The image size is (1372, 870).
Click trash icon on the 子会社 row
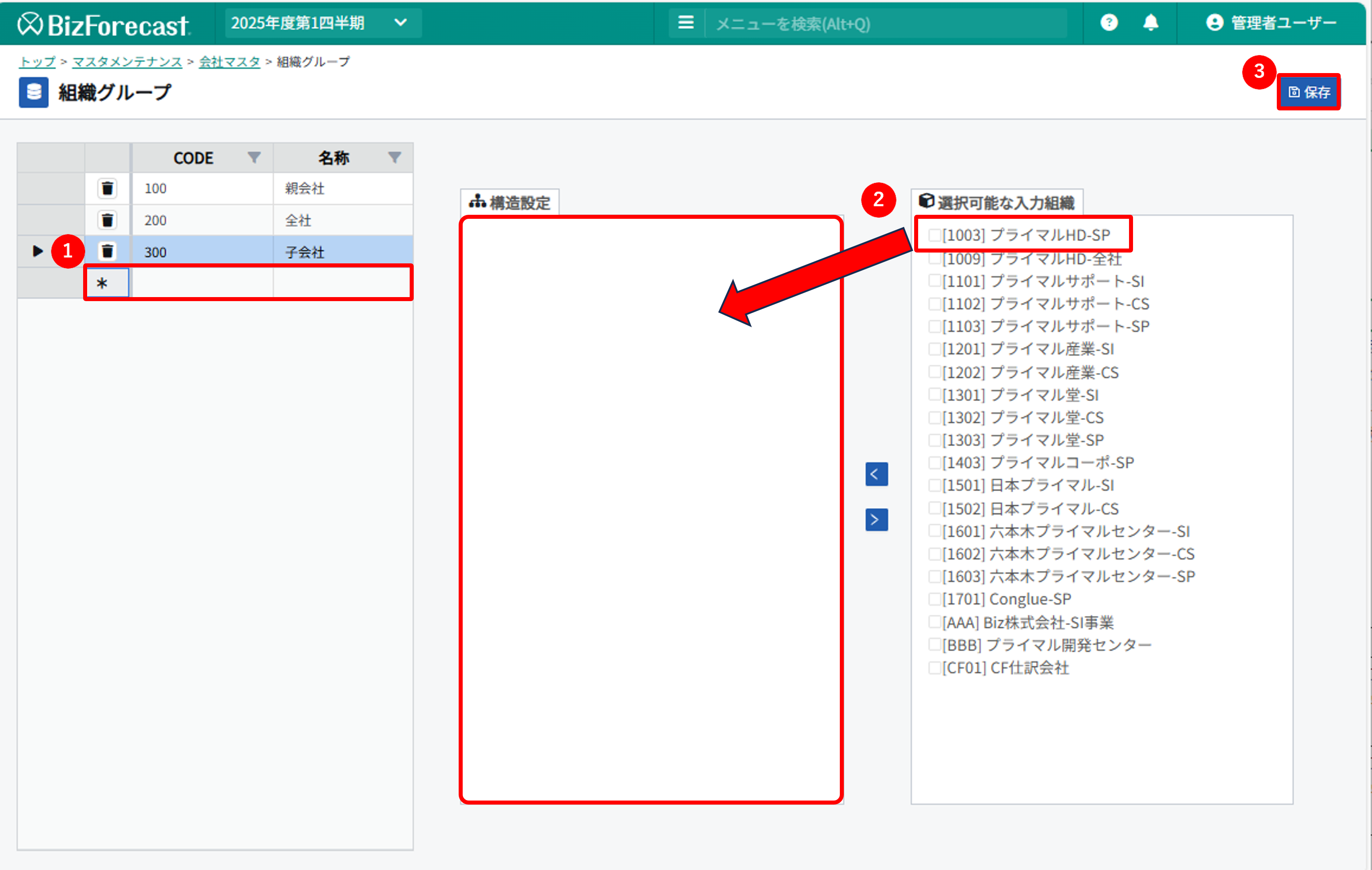tap(107, 251)
